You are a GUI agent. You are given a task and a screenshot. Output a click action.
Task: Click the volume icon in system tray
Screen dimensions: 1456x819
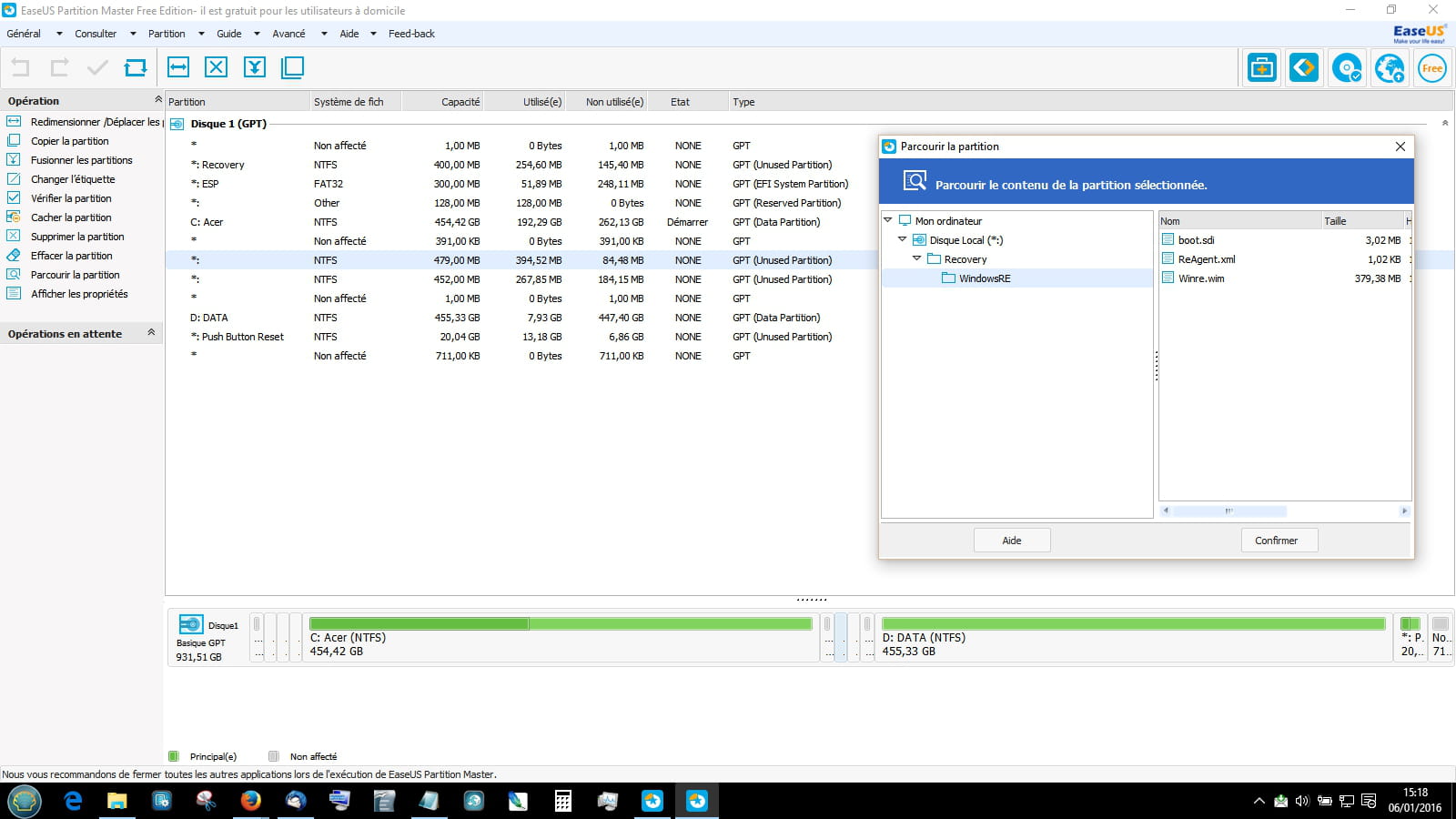tap(1302, 802)
